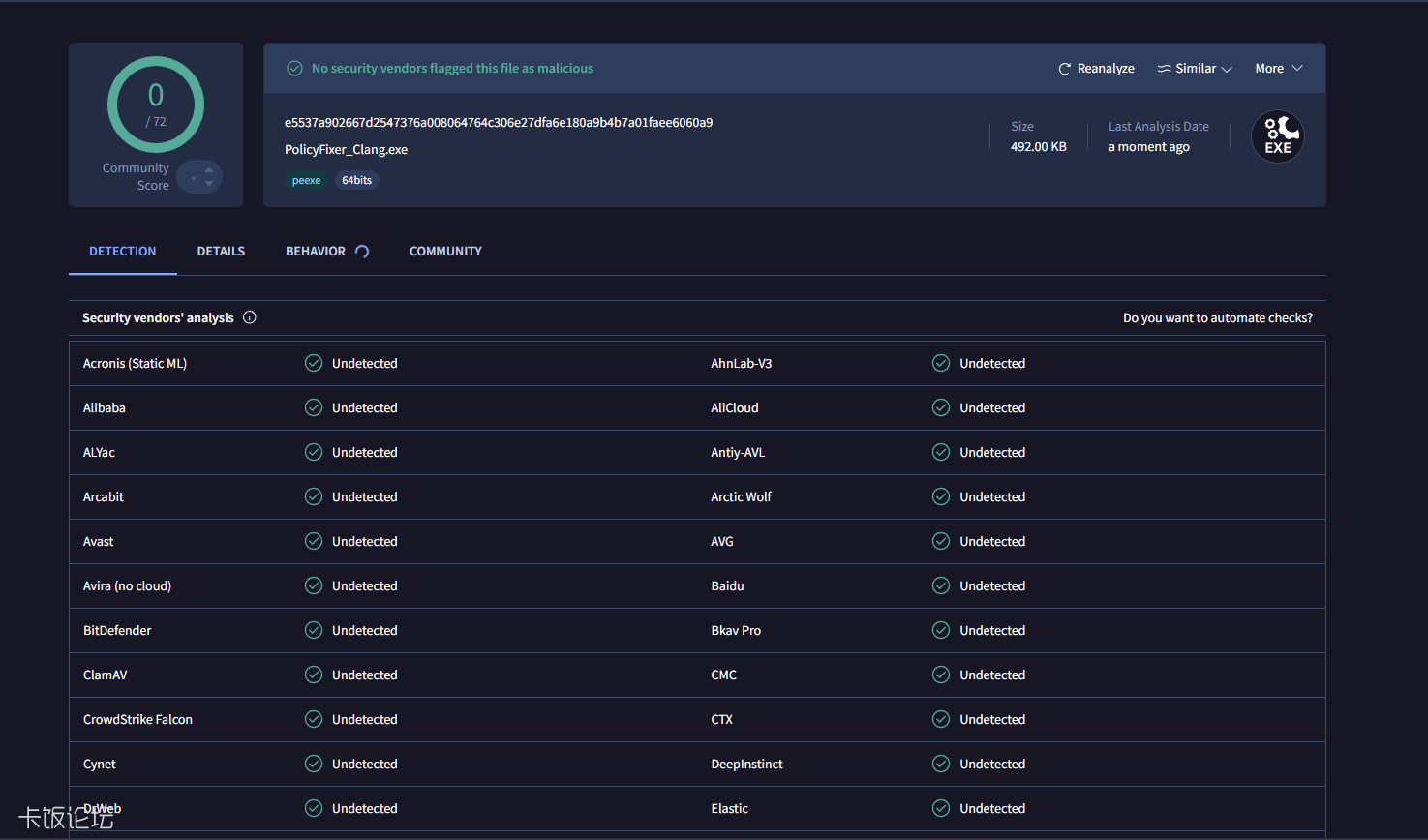Viewport: 1428px width, 840px height.
Task: Click the Undetected check icon for Avast
Action: (x=314, y=541)
